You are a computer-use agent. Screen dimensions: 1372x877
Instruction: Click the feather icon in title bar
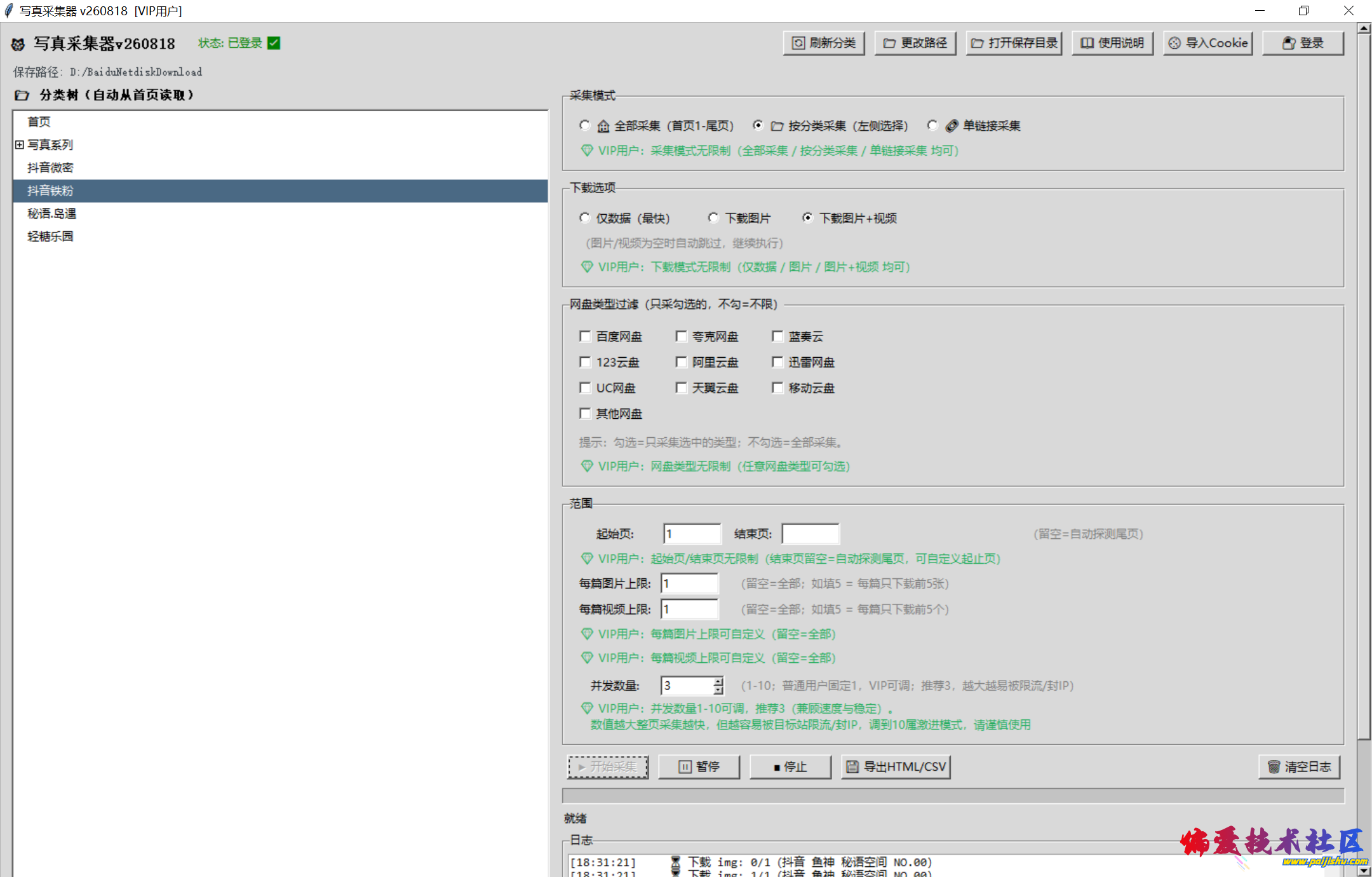point(9,11)
